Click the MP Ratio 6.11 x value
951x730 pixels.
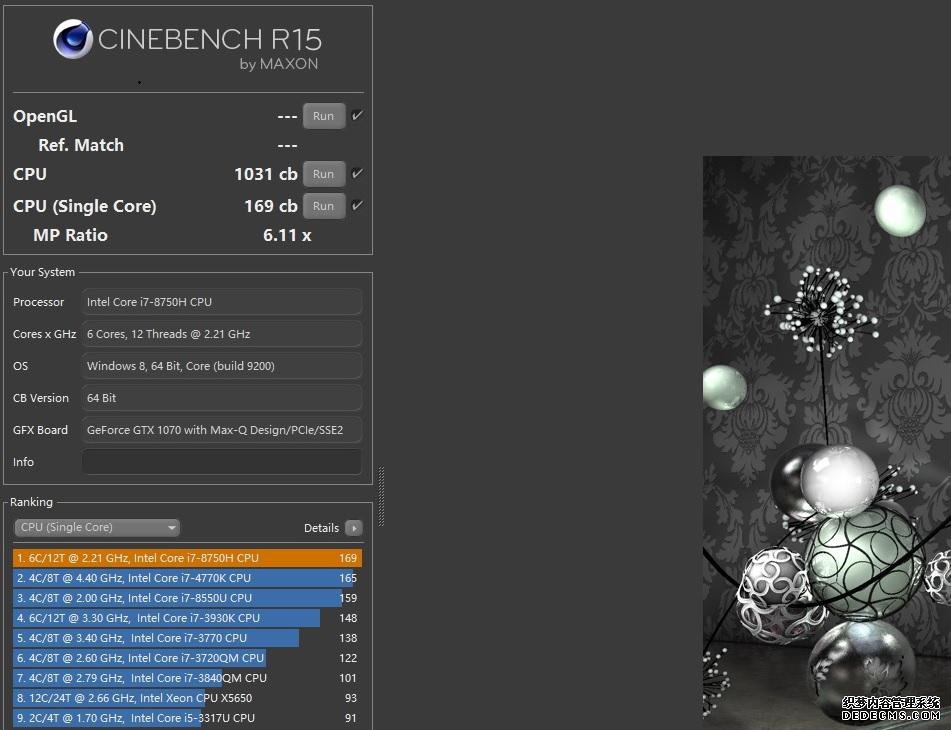(x=287, y=235)
